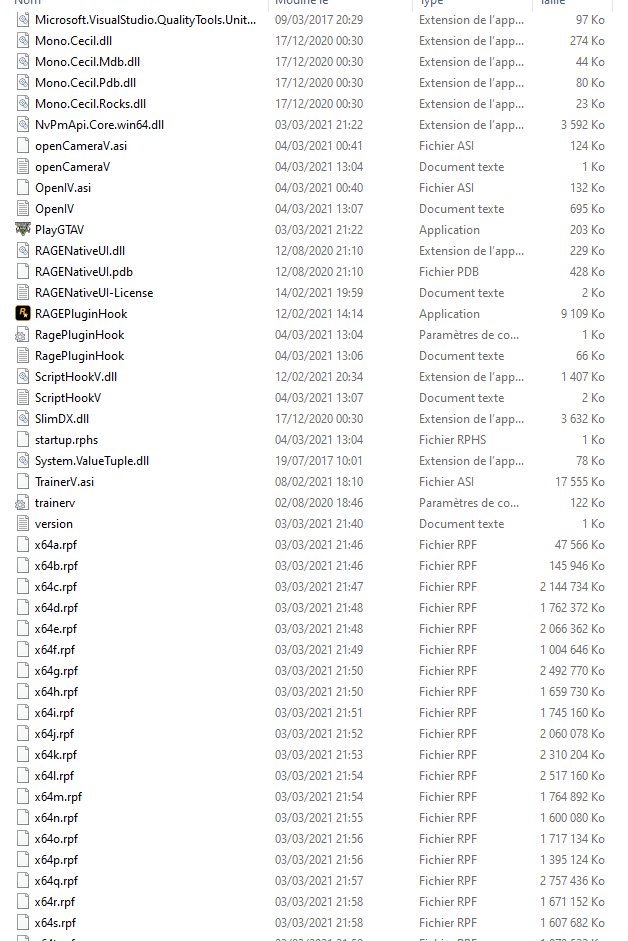Click the Fichier PDB type cell
This screenshot has height=941, width=628.
click(449, 272)
